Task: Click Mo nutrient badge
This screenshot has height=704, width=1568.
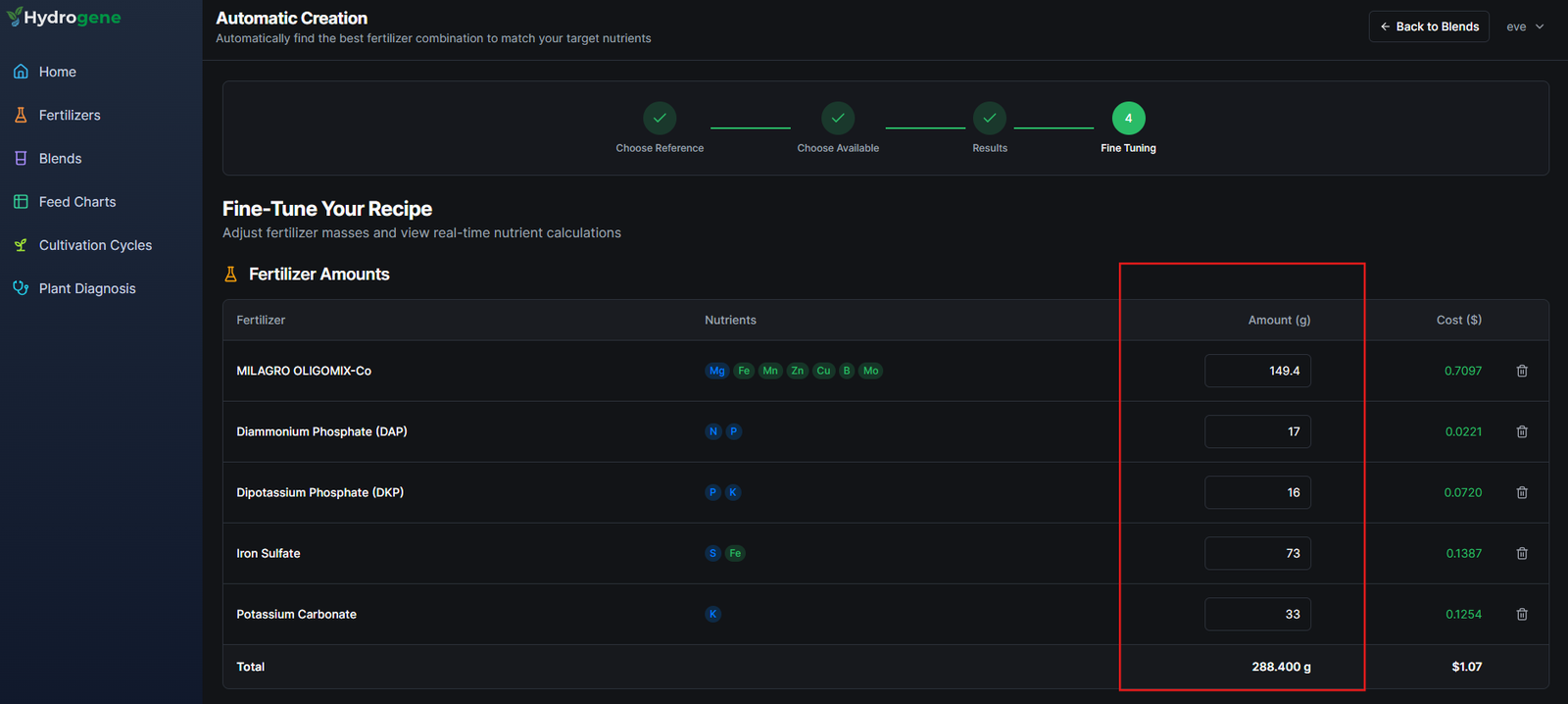Action: pos(870,371)
